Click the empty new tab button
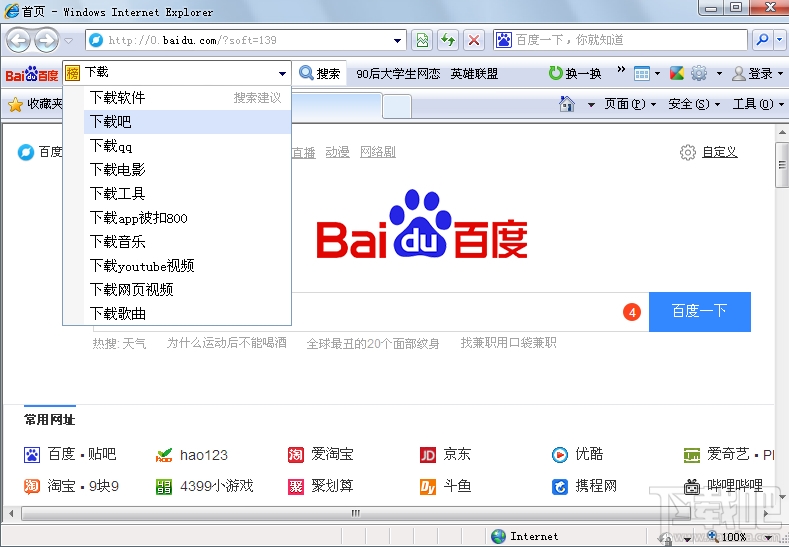The height and width of the screenshot is (547, 789). 397,106
